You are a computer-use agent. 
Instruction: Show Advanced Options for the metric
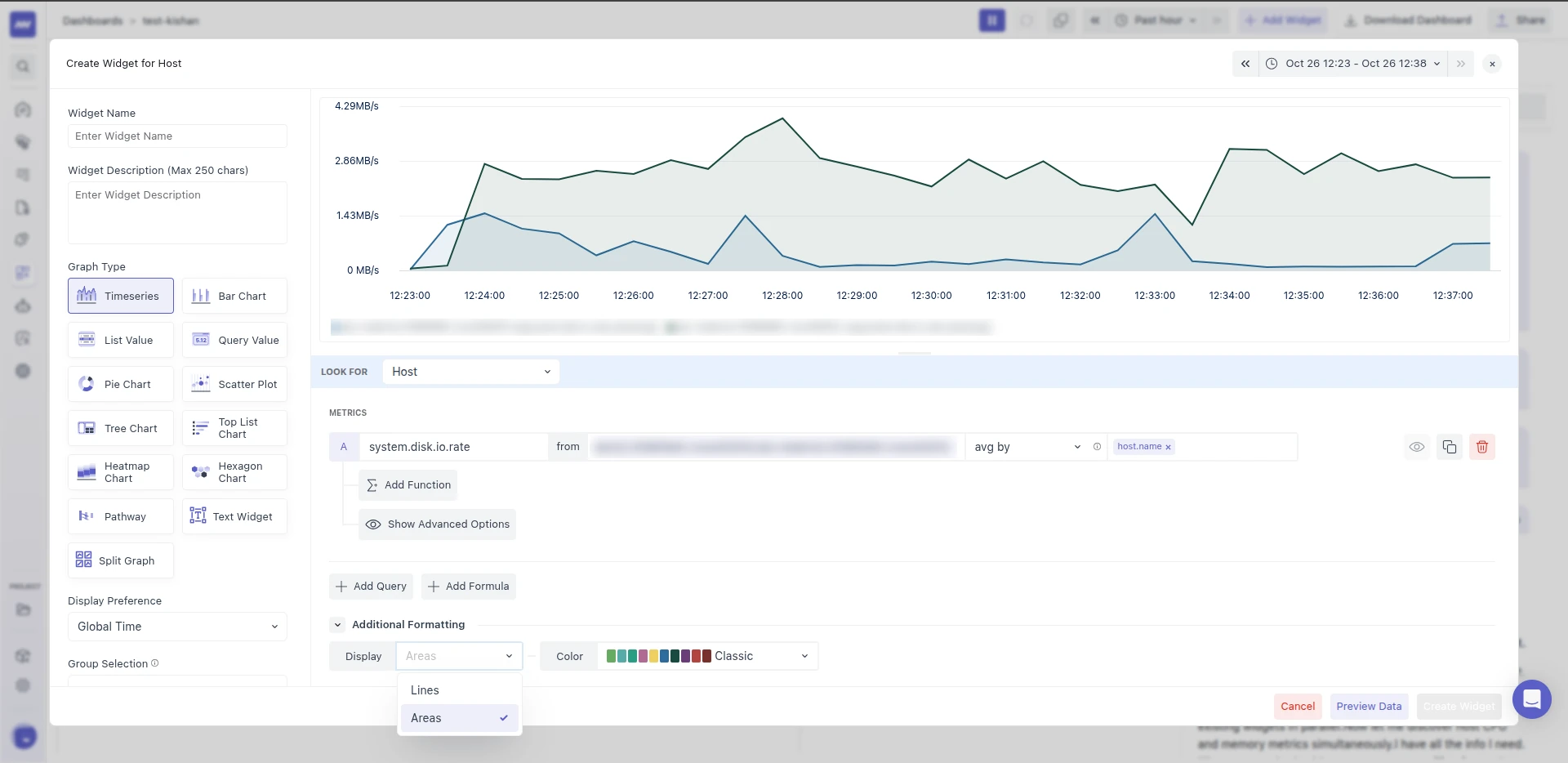pyautogui.click(x=438, y=524)
